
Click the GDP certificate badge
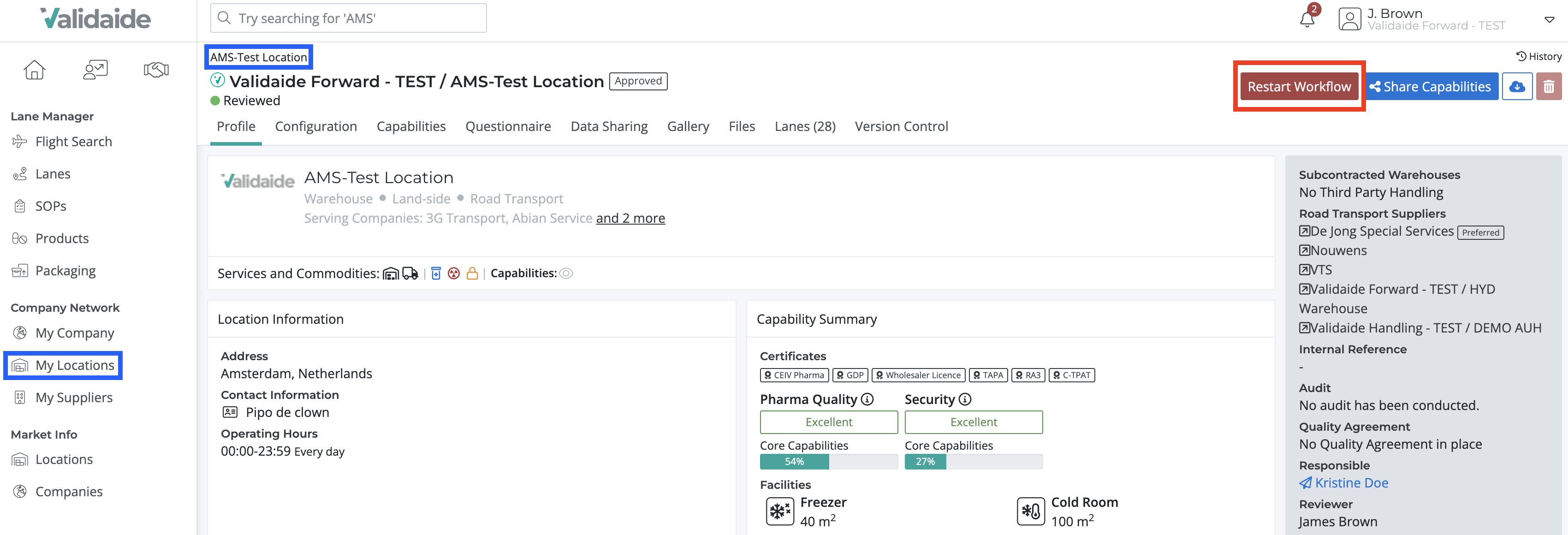click(x=850, y=375)
